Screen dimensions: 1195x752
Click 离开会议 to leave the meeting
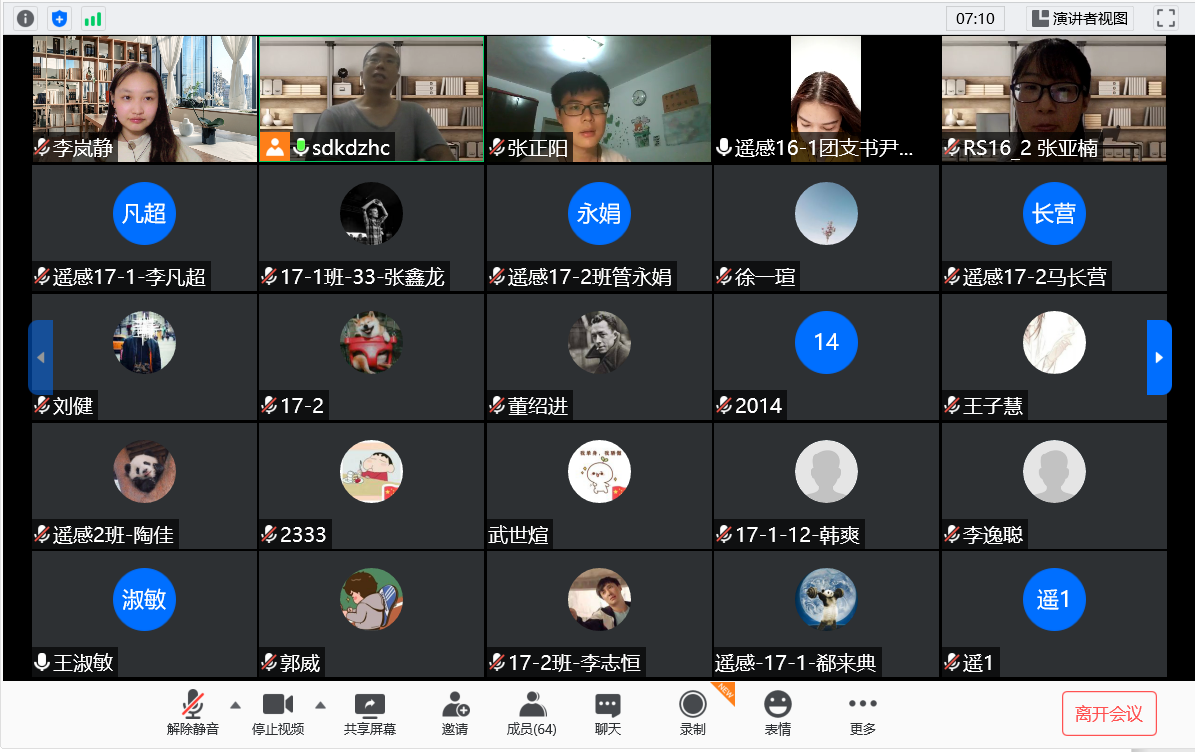pos(1108,713)
